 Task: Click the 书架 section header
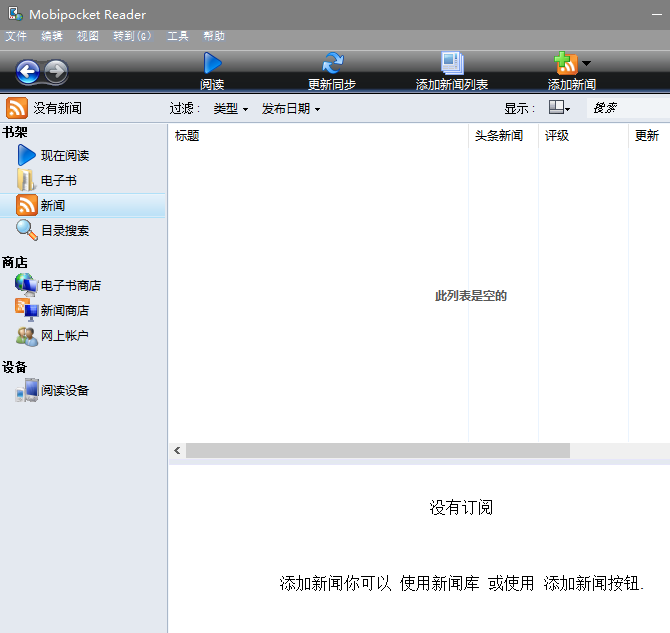point(15,132)
